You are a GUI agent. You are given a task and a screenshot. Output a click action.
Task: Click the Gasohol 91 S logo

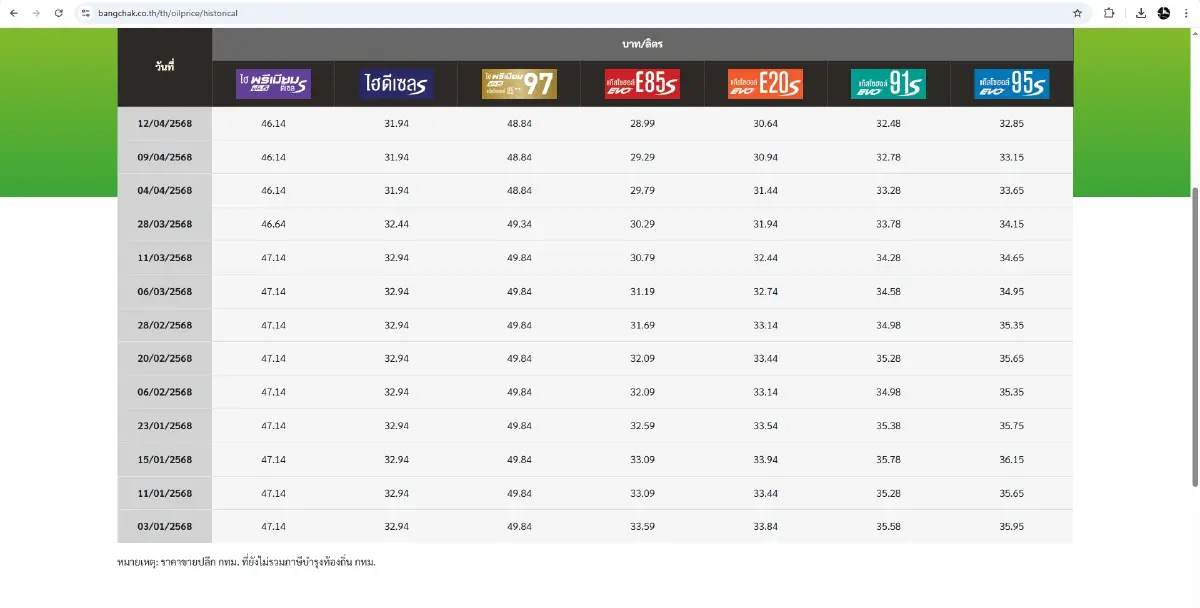pyautogui.click(x=888, y=84)
